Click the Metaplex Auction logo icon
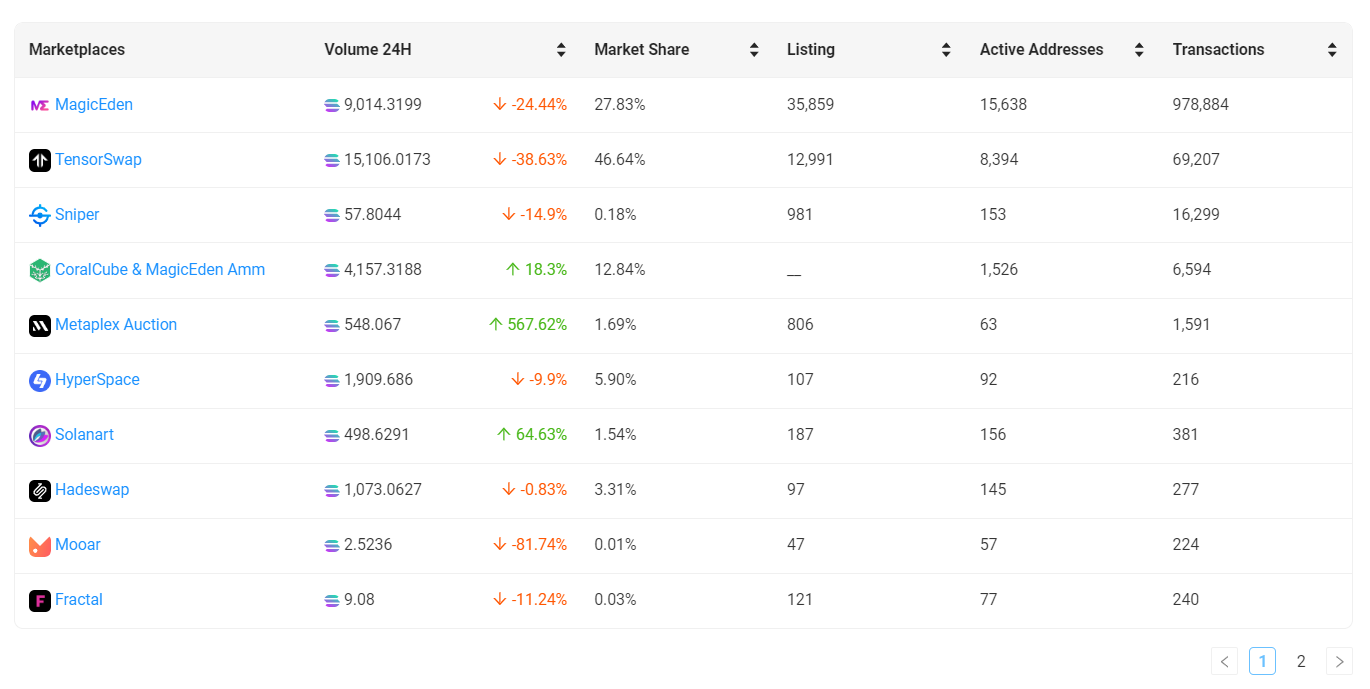Viewport: 1370px width, 689px height. point(40,325)
